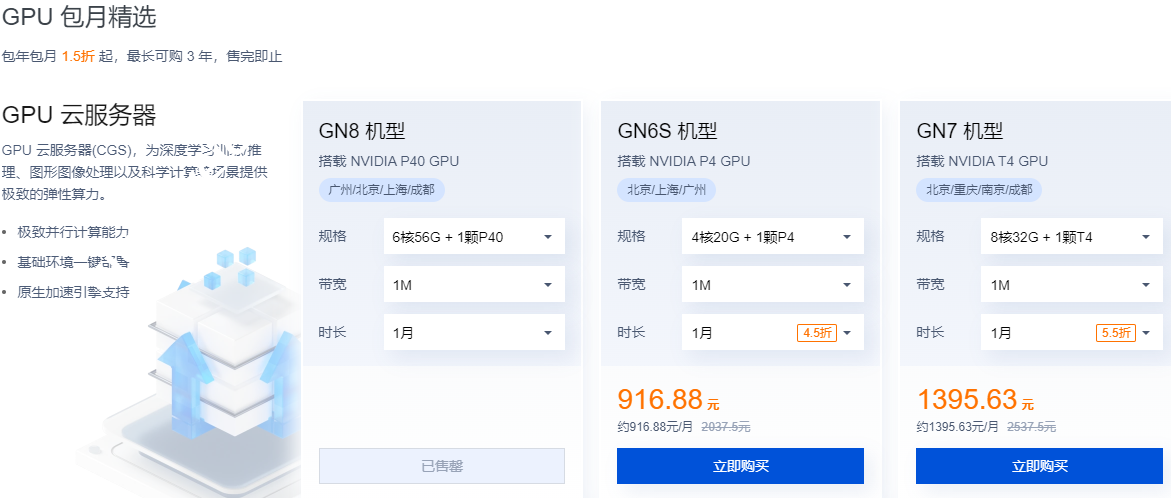The image size is (1171, 498).
Task: Open the GN6S 带宽 dropdown
Action: point(772,285)
